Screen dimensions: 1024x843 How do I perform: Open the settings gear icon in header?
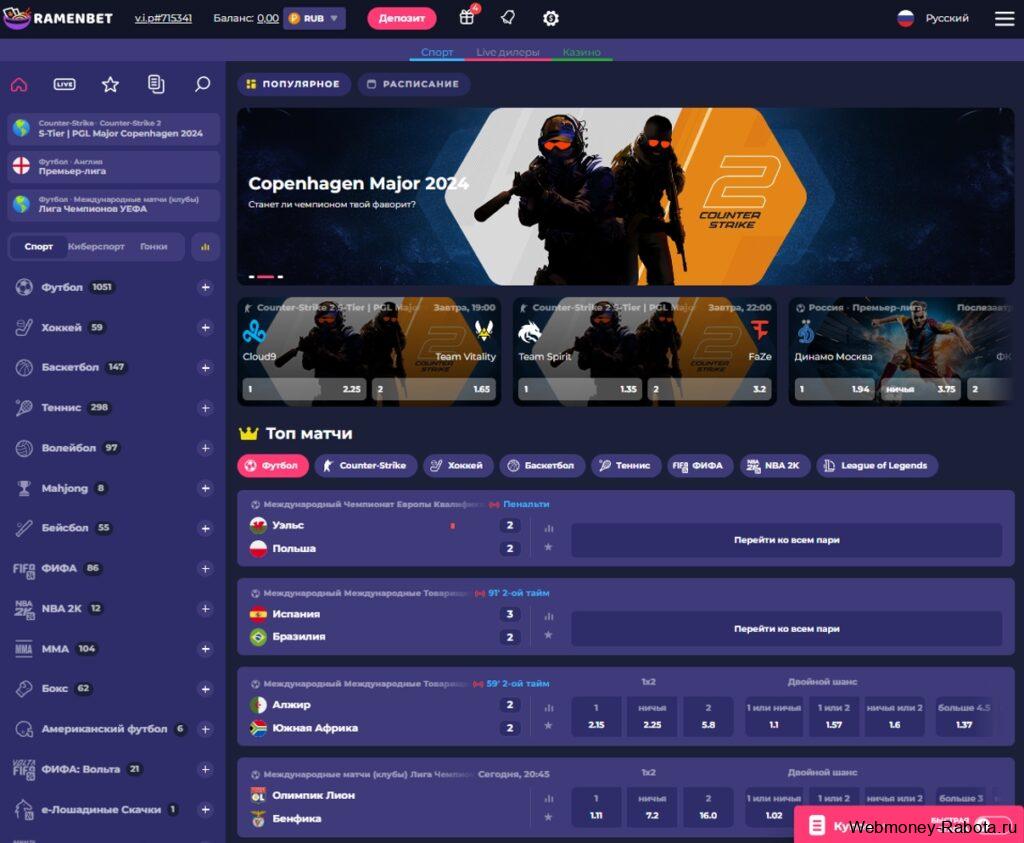point(551,18)
